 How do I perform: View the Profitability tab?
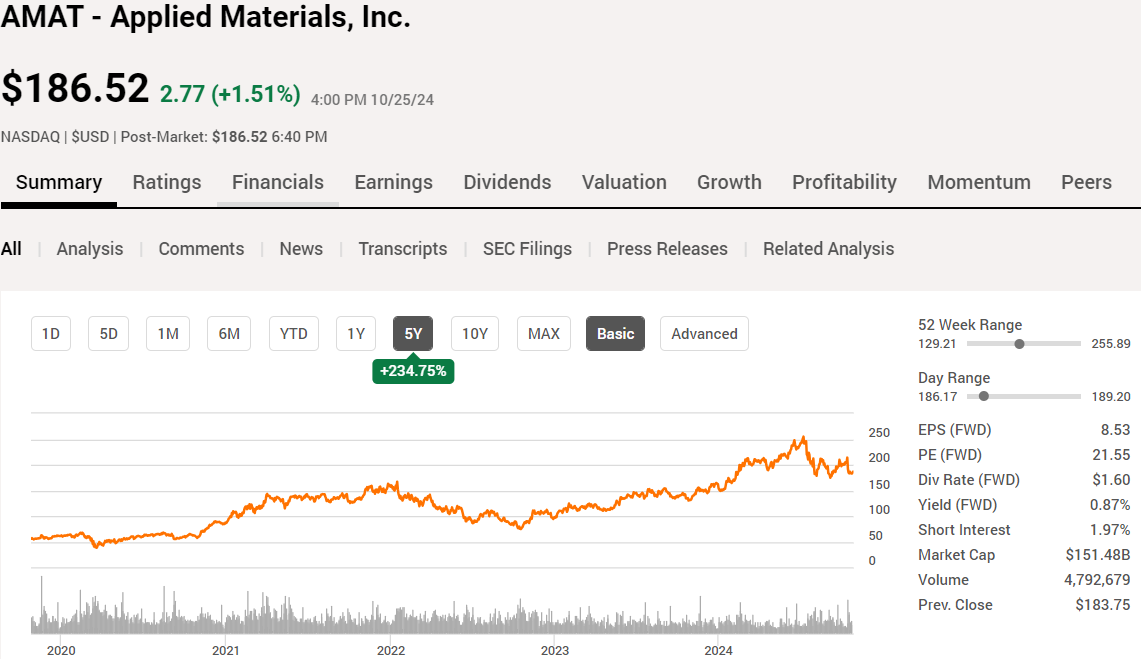pyautogui.click(x=844, y=182)
